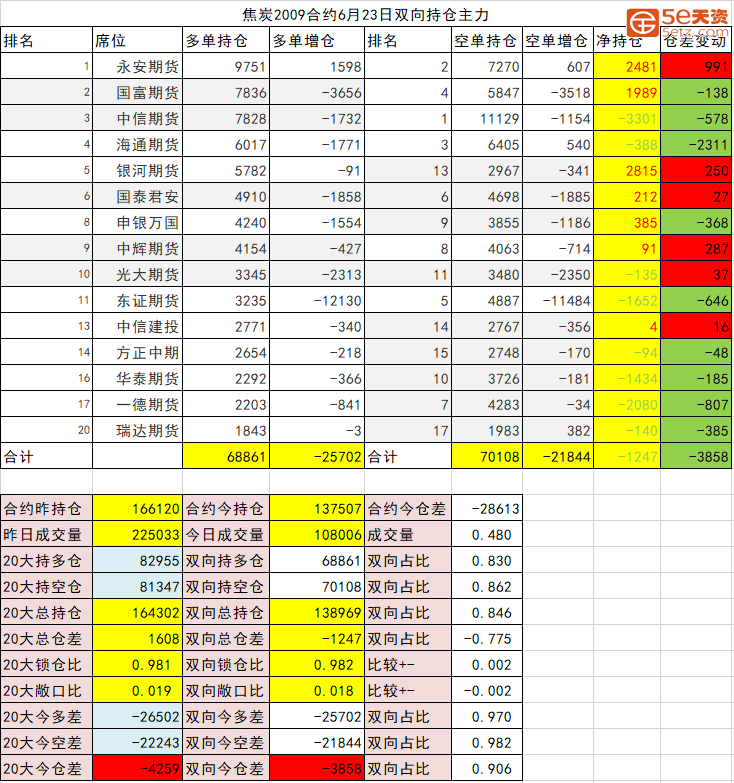Click the red 20大今仓差 value -4259
Image resolution: width=734 pixels, height=783 pixels.
point(137,768)
